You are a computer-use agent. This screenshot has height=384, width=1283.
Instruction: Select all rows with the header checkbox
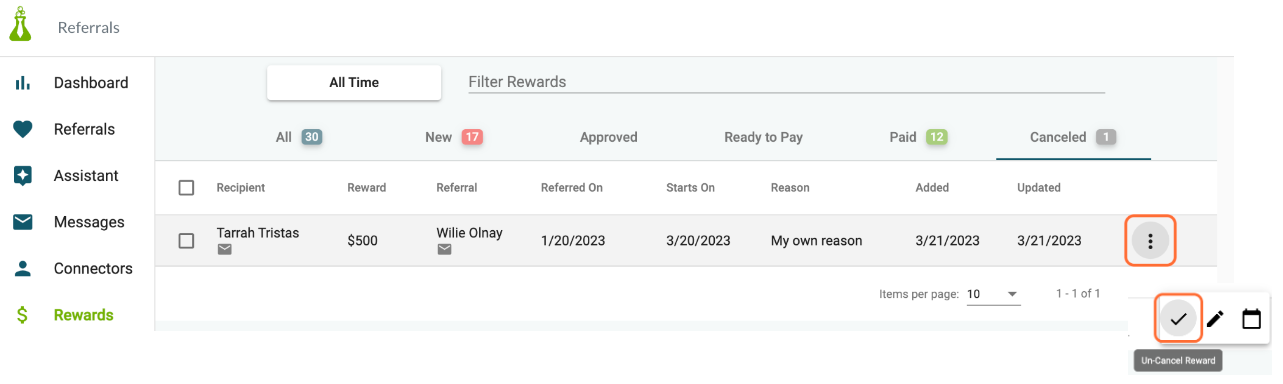point(186,188)
